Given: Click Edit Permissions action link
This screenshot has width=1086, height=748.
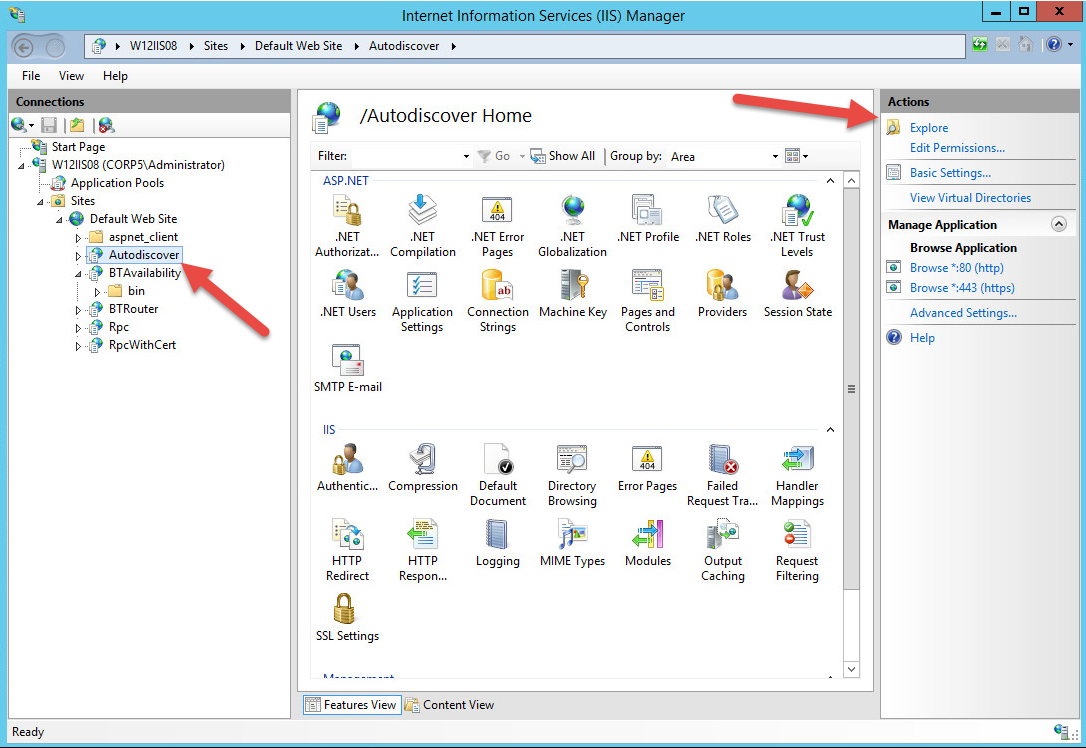Looking at the screenshot, I should [957, 148].
